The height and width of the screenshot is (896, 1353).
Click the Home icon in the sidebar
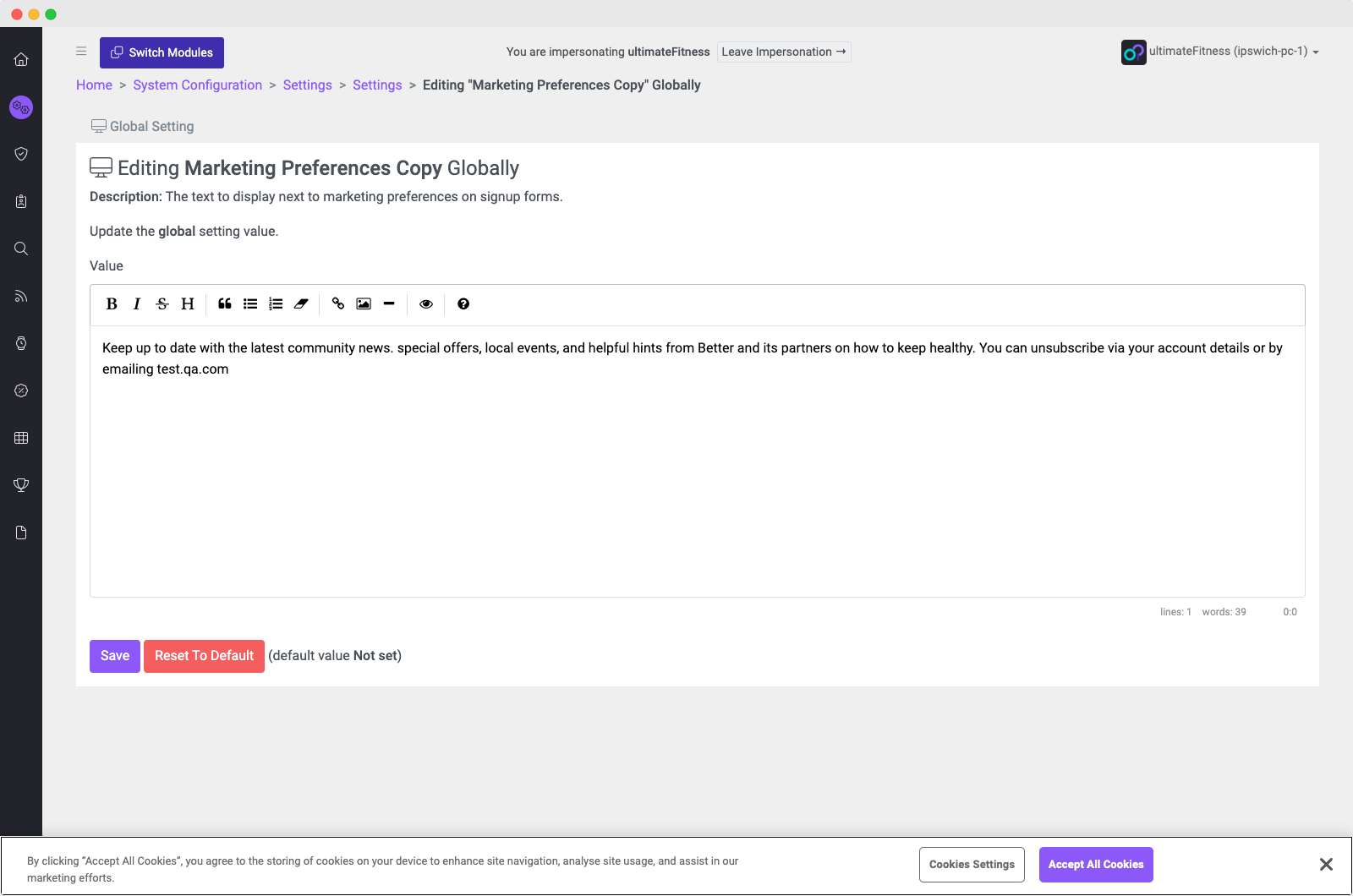click(21, 59)
